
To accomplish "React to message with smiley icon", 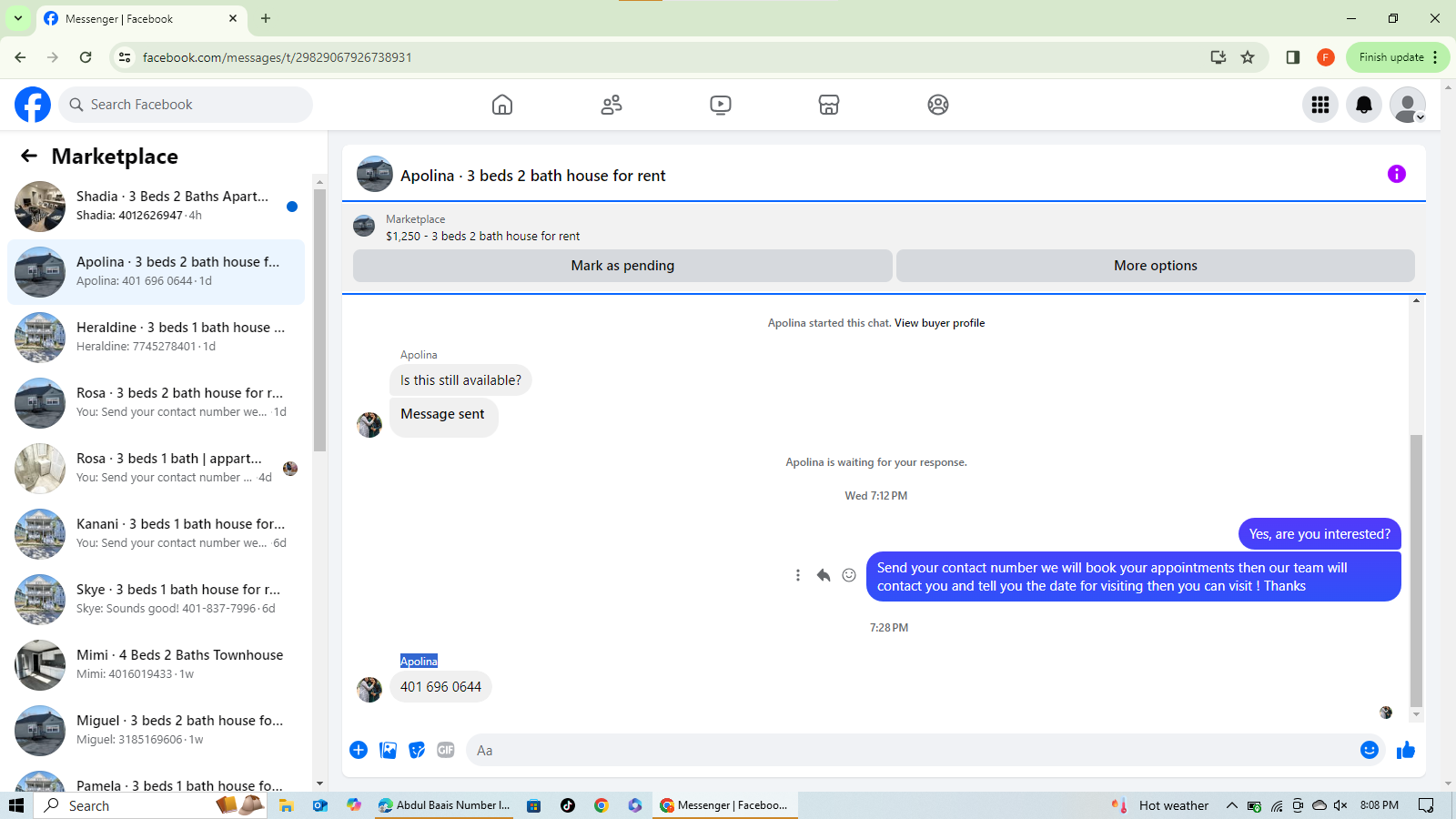I will [x=849, y=575].
